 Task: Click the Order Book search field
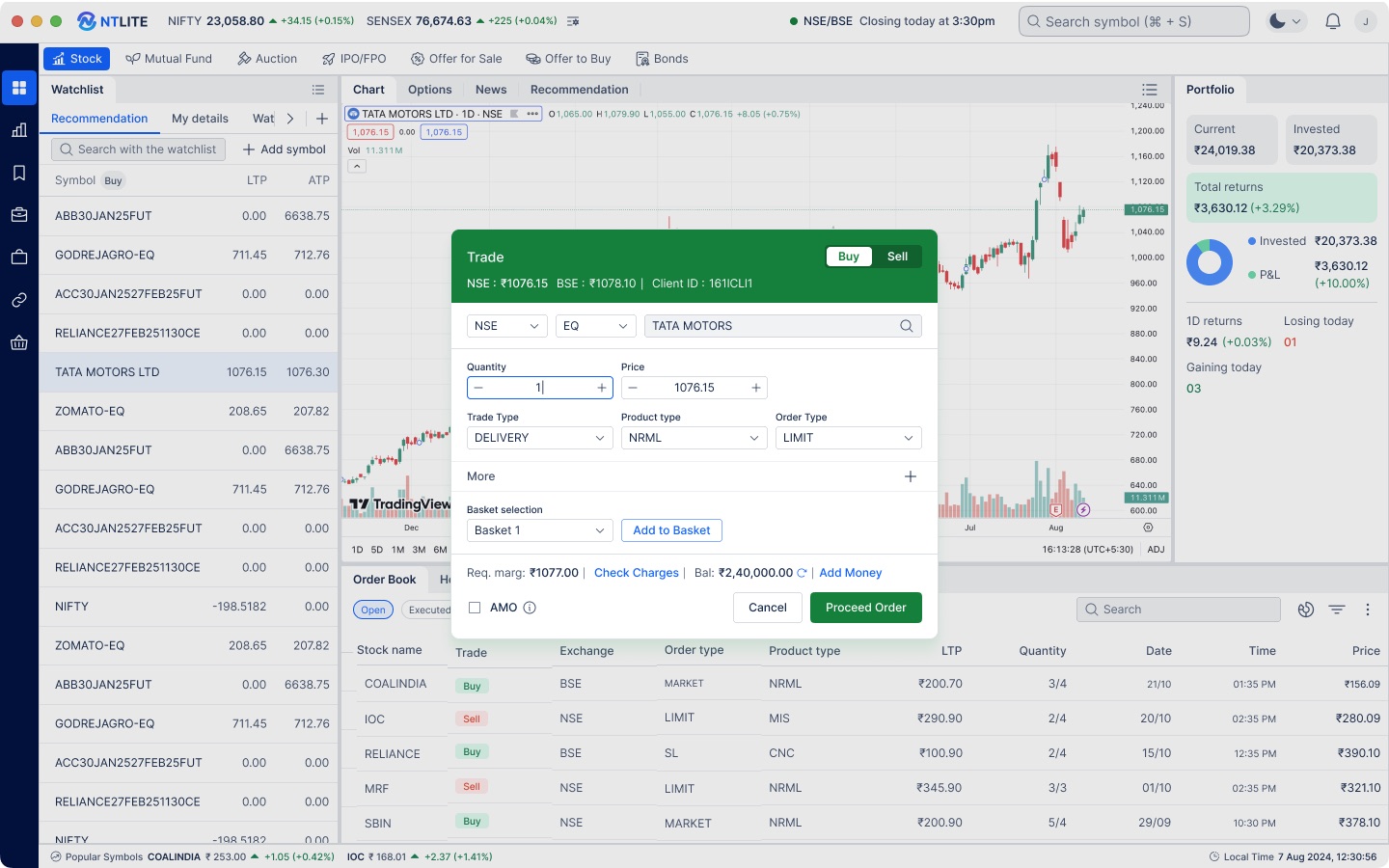[x=1179, y=610]
